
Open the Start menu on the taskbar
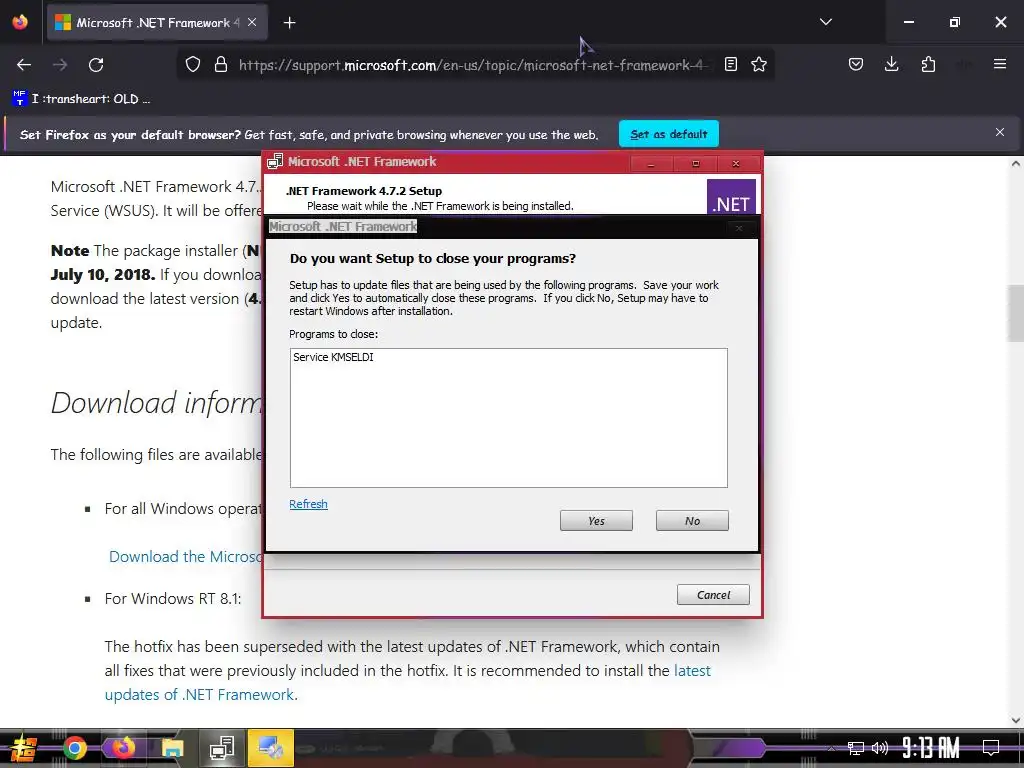pos(22,748)
